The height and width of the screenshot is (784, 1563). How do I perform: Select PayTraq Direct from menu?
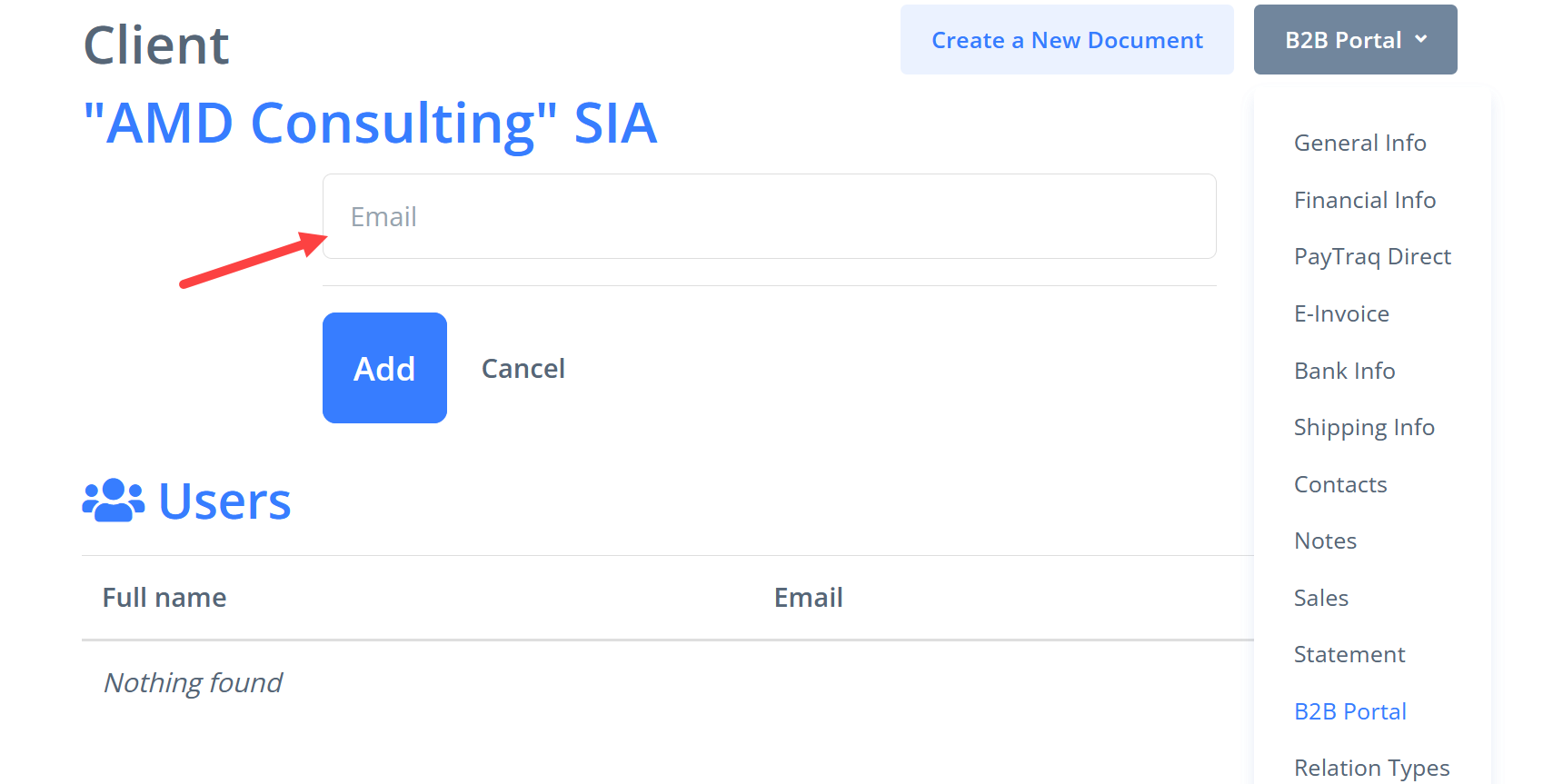pos(1372,256)
